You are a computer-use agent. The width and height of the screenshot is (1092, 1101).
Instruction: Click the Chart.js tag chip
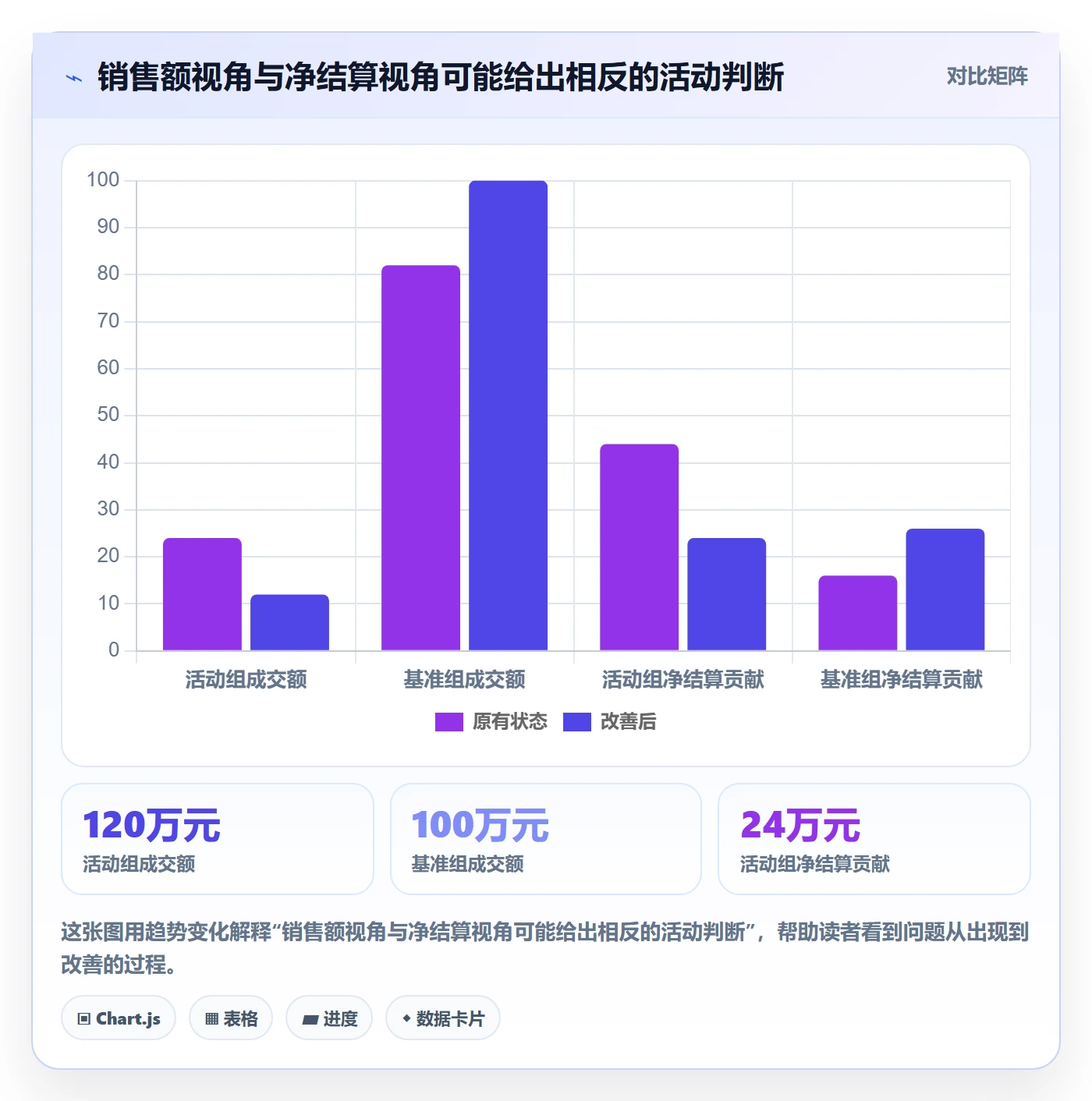click(119, 1018)
